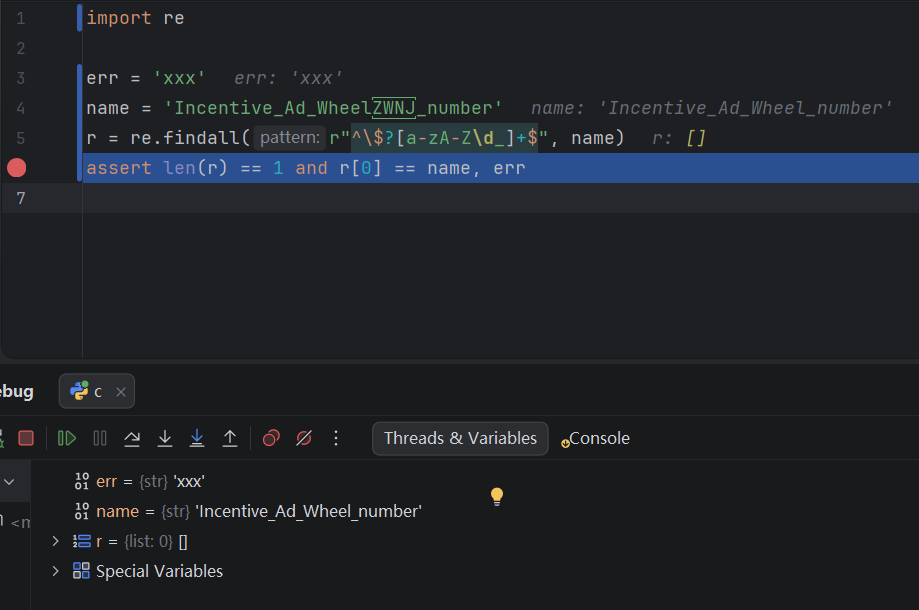The height and width of the screenshot is (610, 919).
Task: Step into my code only
Action: pyautogui.click(x=197, y=438)
